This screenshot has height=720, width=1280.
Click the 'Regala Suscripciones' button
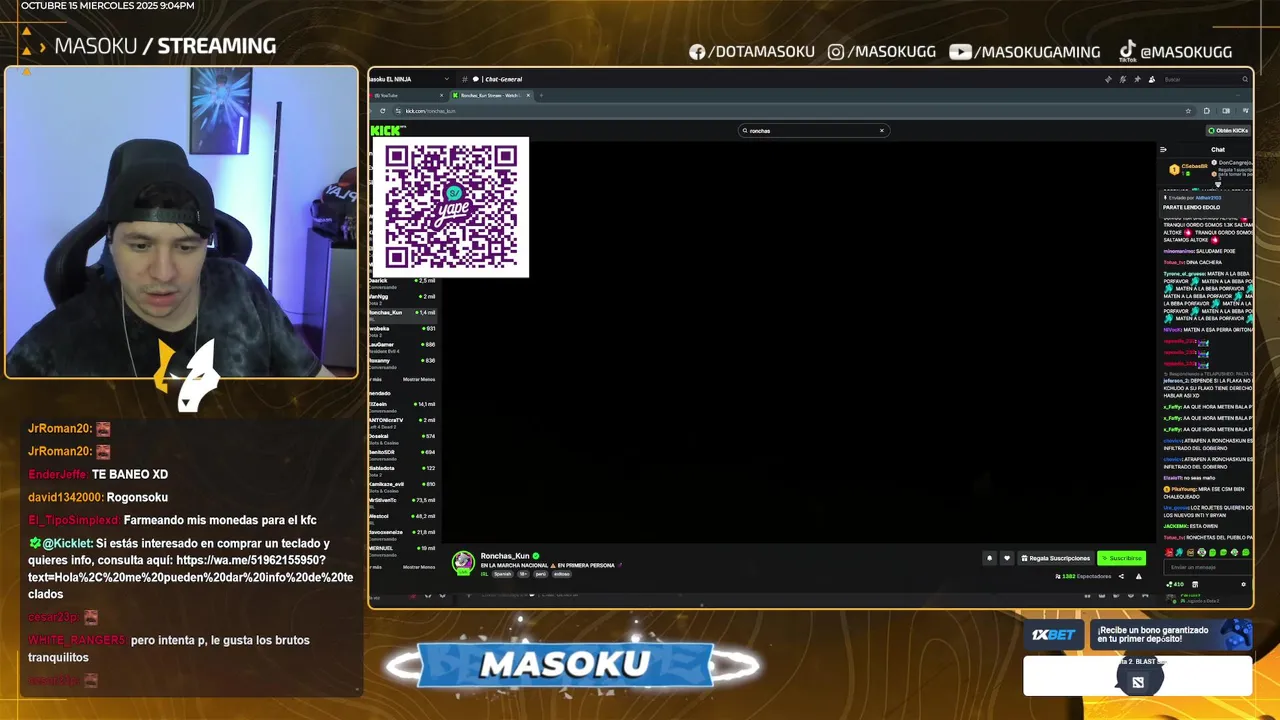[x=1055, y=558]
